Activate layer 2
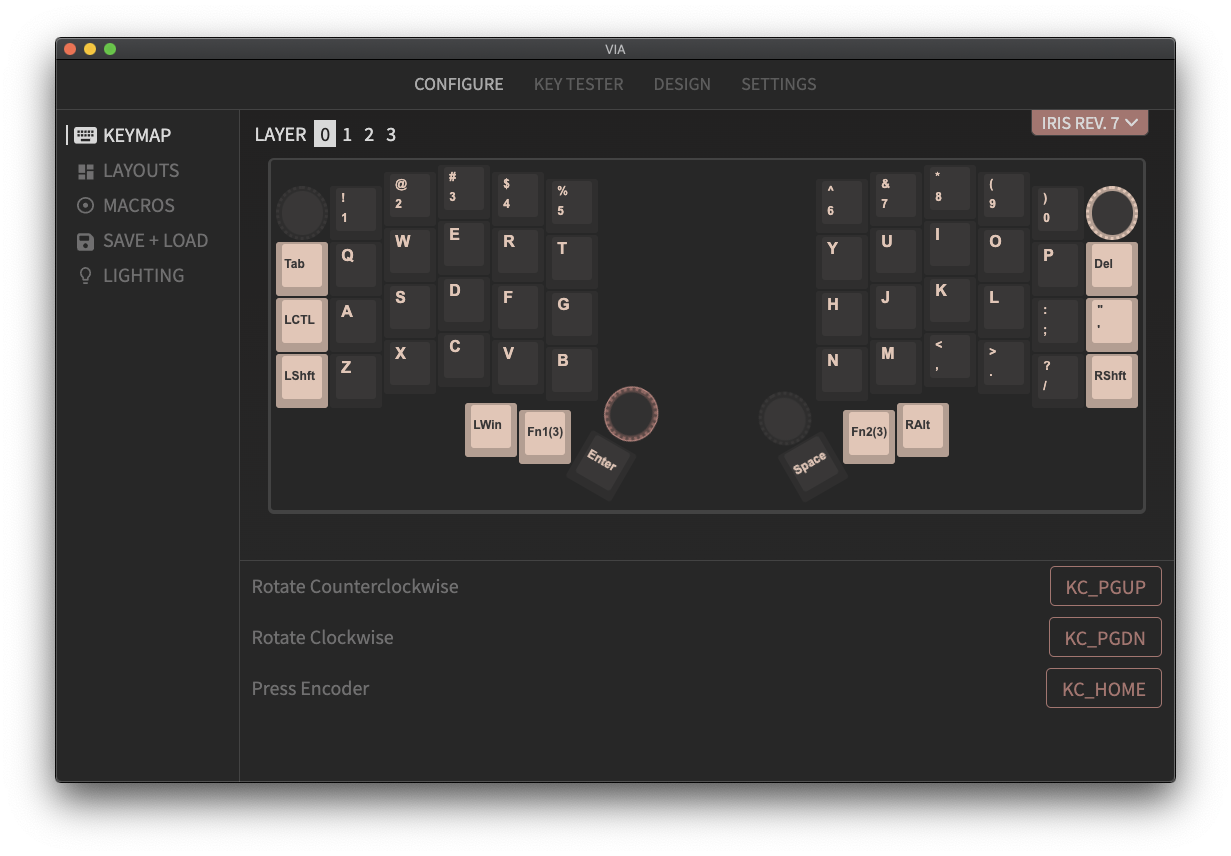 coord(368,134)
